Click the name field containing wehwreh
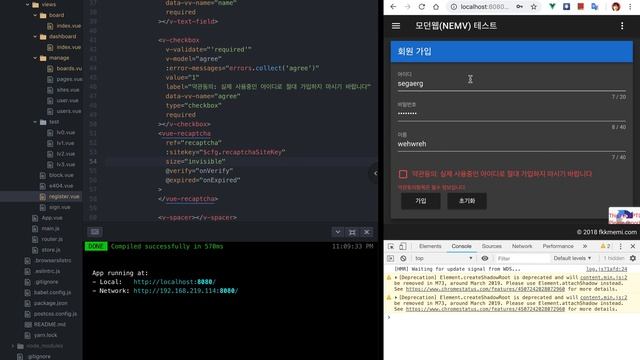Image resolution: width=640 pixels, height=360 pixels. point(511,144)
